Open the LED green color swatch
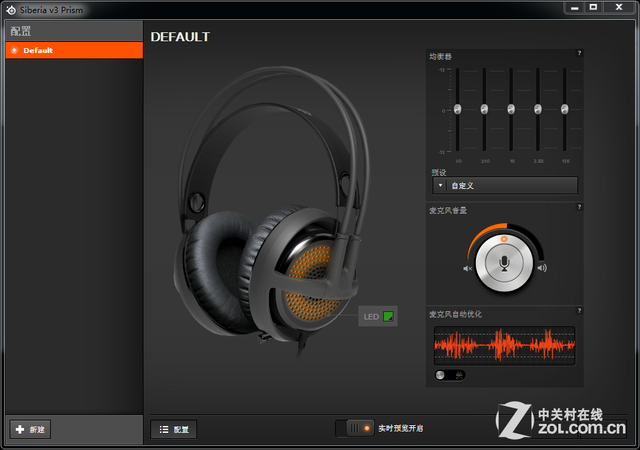 coord(388,316)
